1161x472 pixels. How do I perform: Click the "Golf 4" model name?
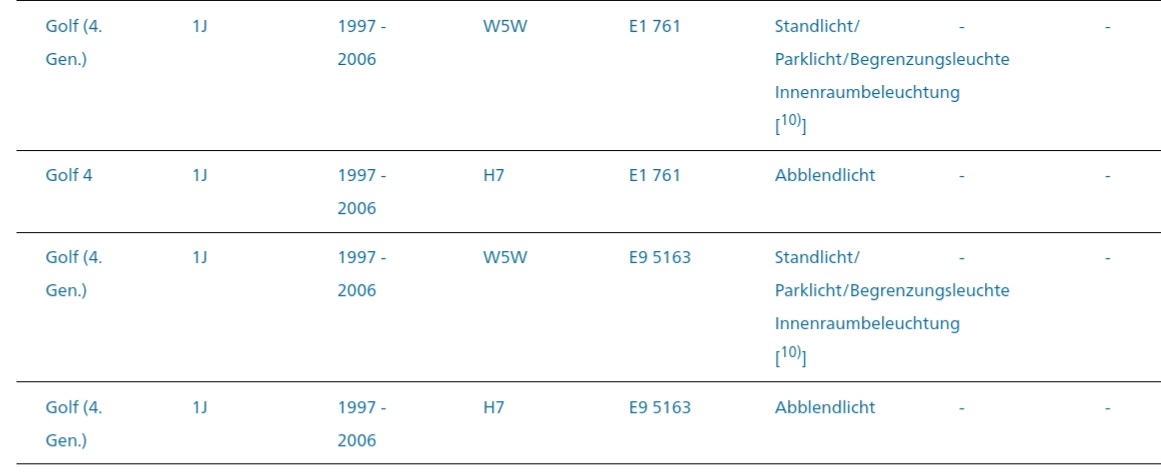69,175
